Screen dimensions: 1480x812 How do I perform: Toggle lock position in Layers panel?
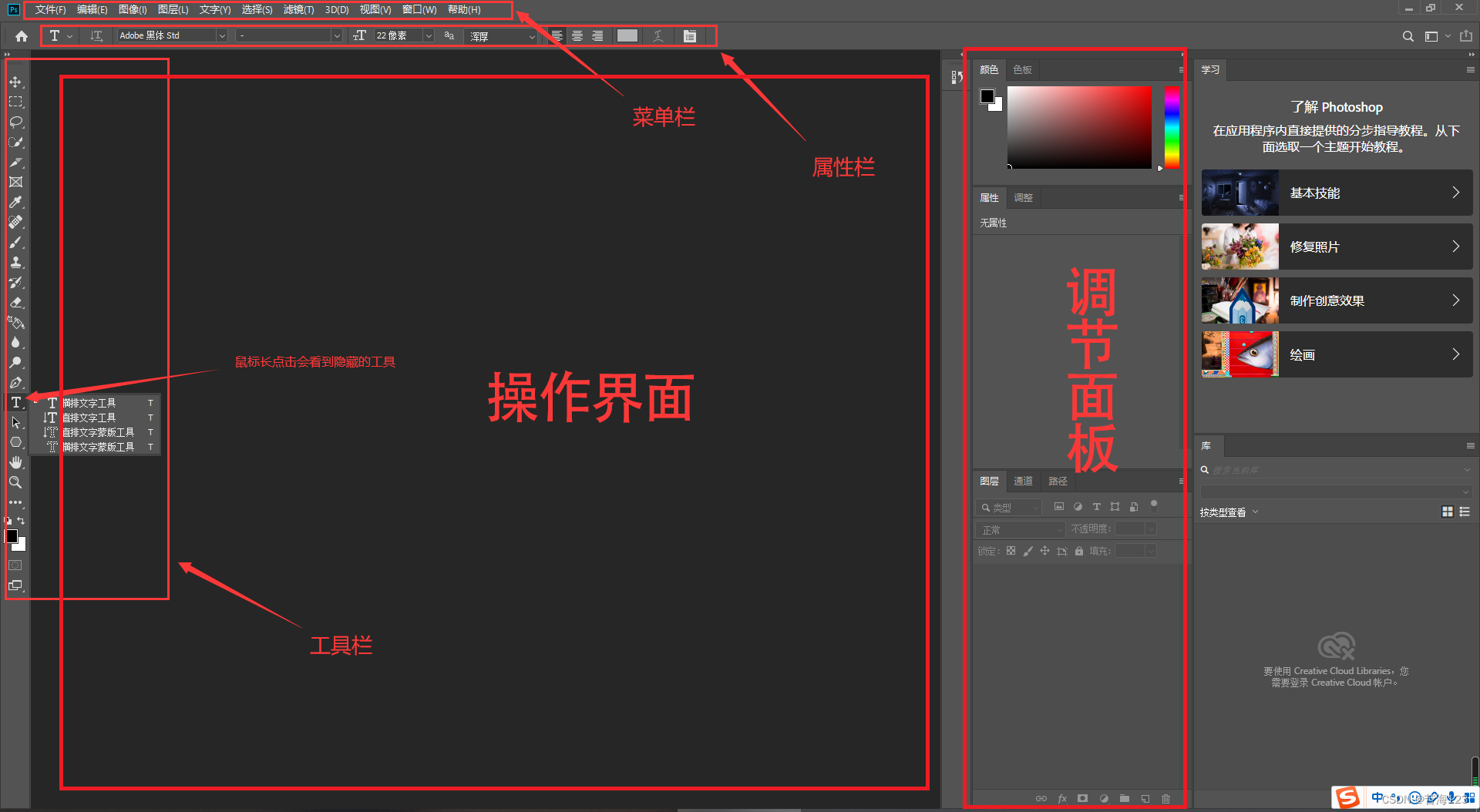click(x=1044, y=551)
